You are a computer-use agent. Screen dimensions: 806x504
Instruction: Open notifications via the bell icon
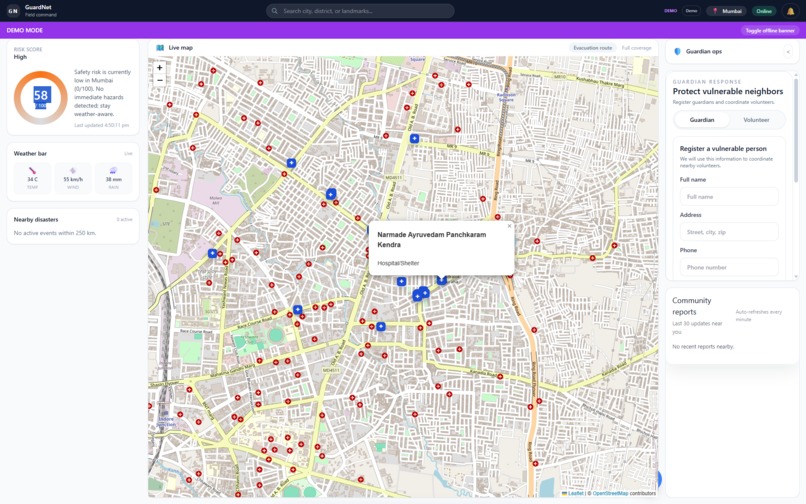point(790,11)
